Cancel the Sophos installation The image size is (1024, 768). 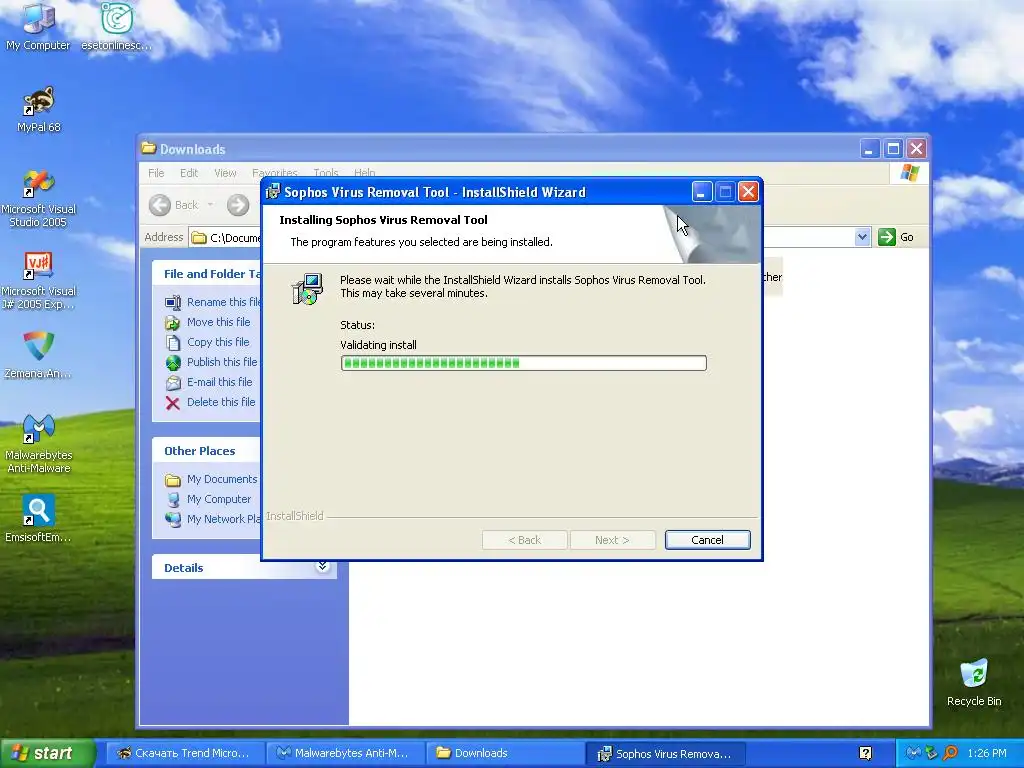coord(707,540)
